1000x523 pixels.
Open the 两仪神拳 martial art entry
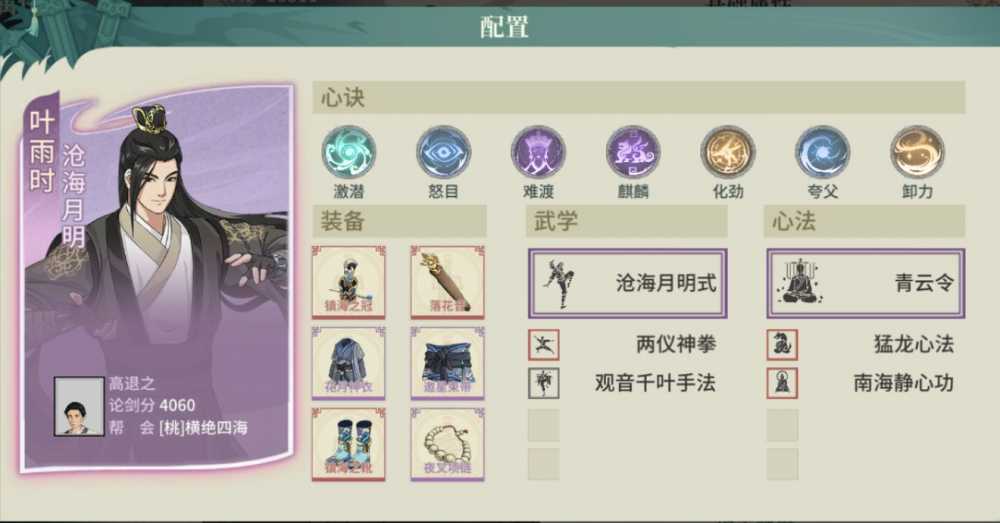tap(622, 345)
